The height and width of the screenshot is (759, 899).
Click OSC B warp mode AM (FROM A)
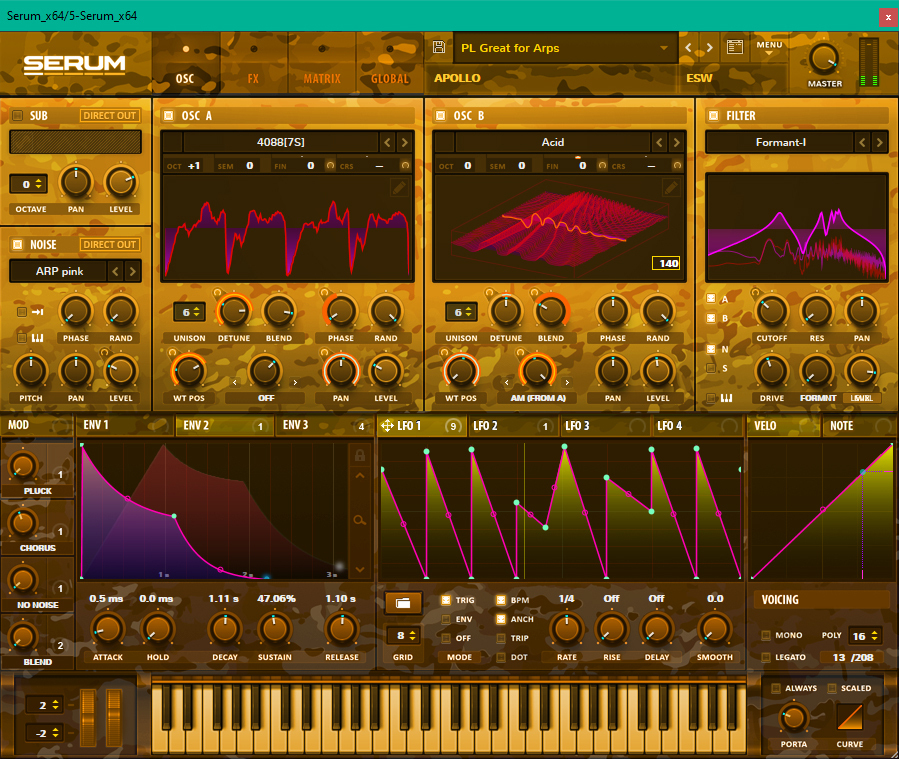click(x=538, y=398)
